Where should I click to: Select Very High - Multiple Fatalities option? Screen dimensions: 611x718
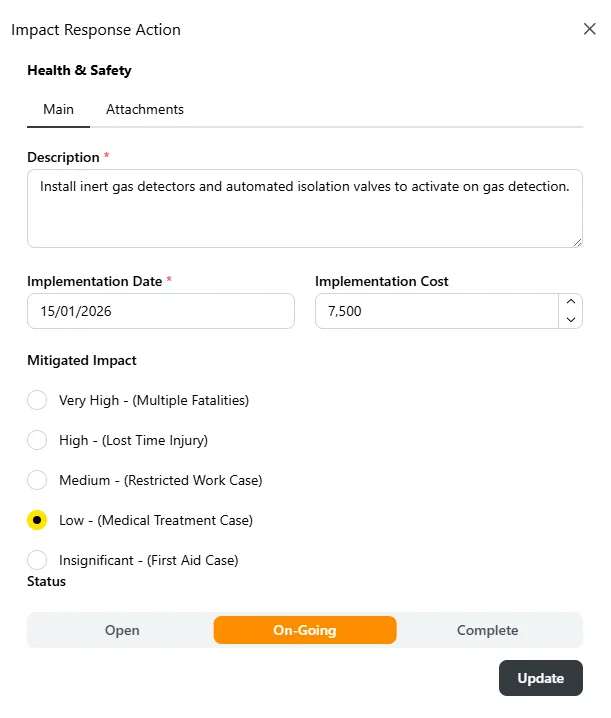pyautogui.click(x=37, y=400)
